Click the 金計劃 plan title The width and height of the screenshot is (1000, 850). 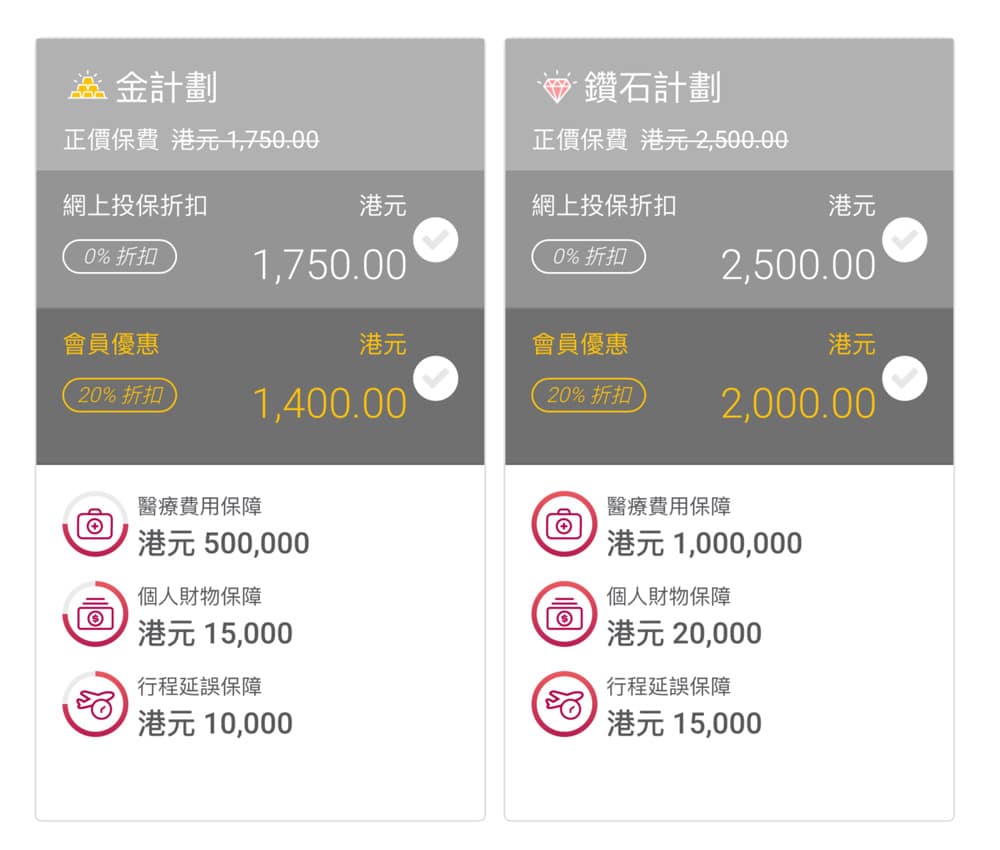point(166,88)
